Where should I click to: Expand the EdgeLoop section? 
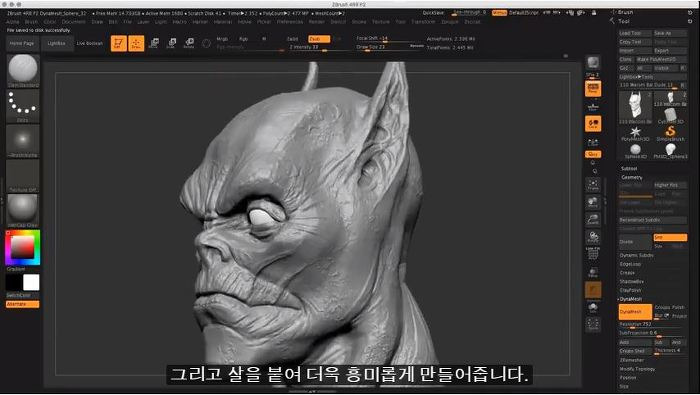[630, 264]
